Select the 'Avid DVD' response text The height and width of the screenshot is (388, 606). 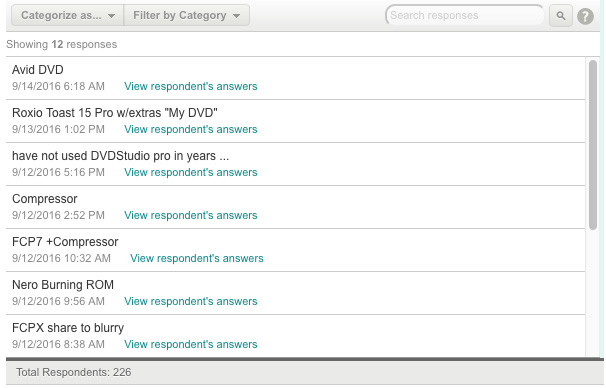[x=38, y=70]
